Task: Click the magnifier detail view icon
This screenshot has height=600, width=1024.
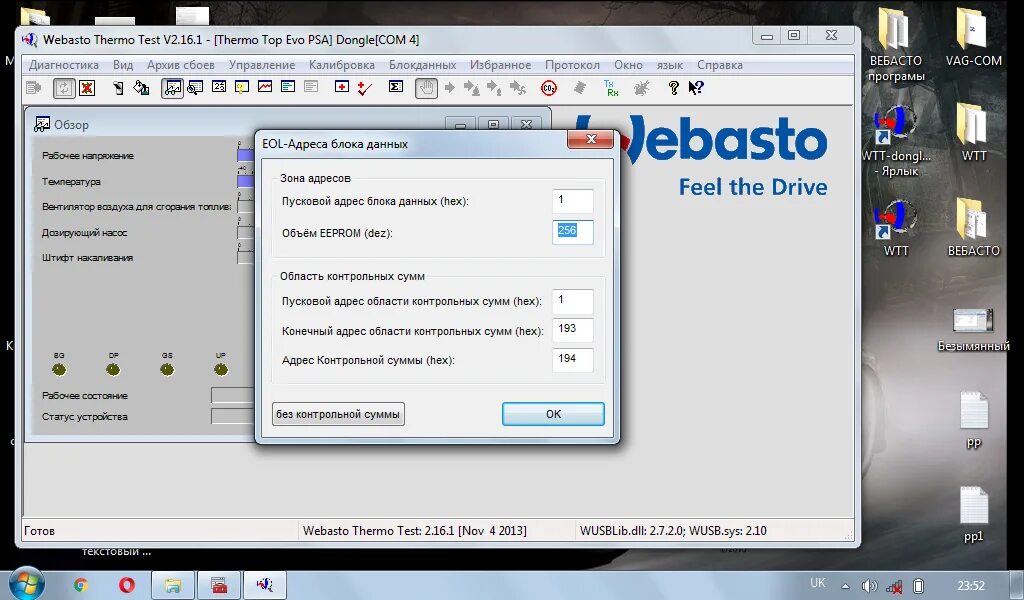Action: point(195,87)
